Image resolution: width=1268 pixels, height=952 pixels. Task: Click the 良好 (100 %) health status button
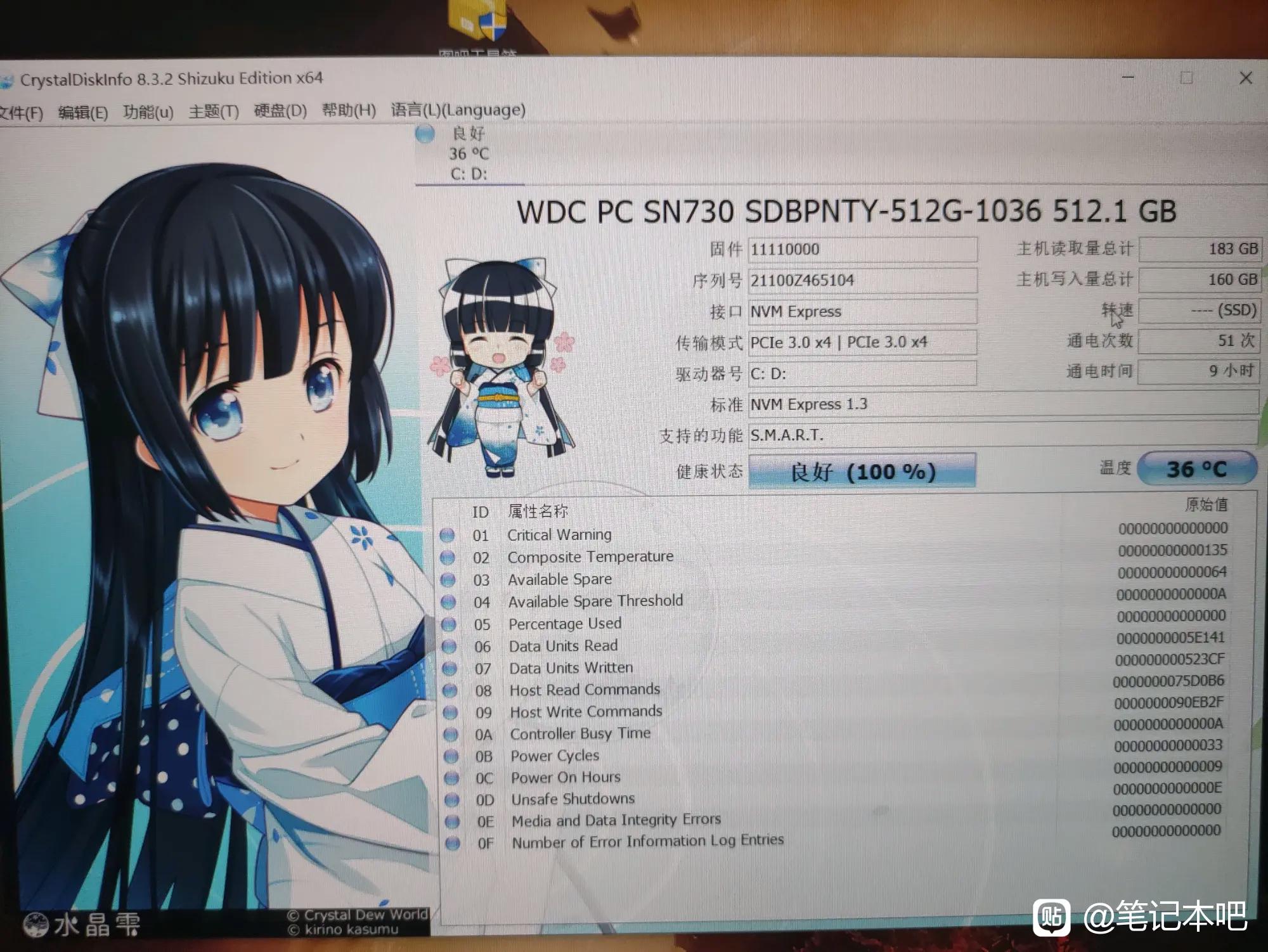tap(862, 471)
